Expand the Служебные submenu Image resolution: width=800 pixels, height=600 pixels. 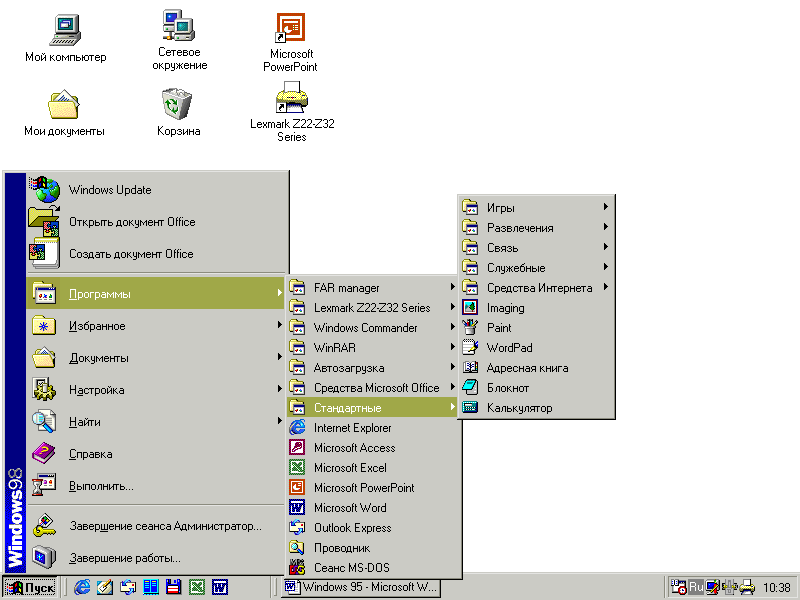(x=536, y=268)
